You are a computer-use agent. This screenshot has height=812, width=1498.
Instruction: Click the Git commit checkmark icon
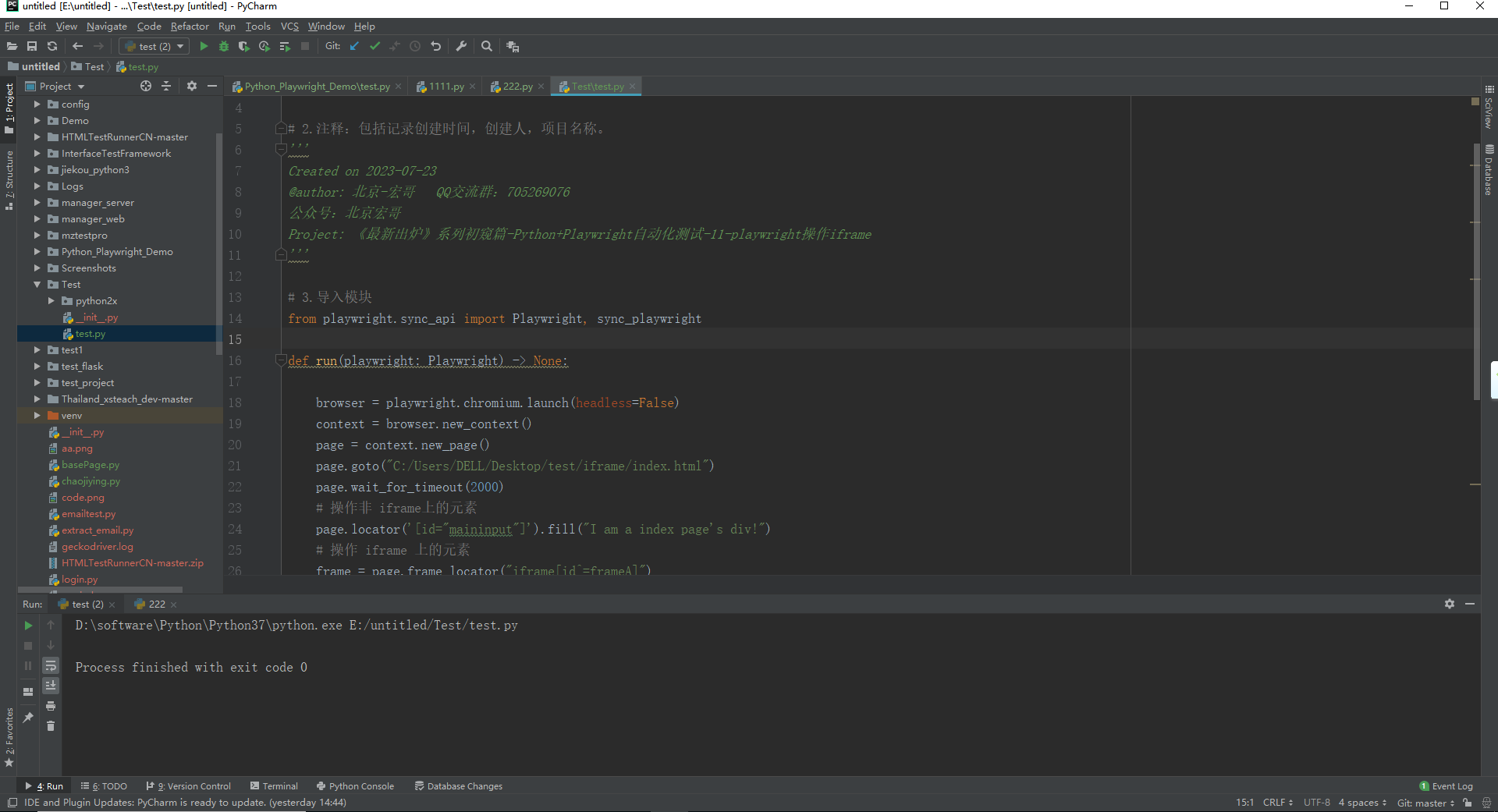pos(375,46)
